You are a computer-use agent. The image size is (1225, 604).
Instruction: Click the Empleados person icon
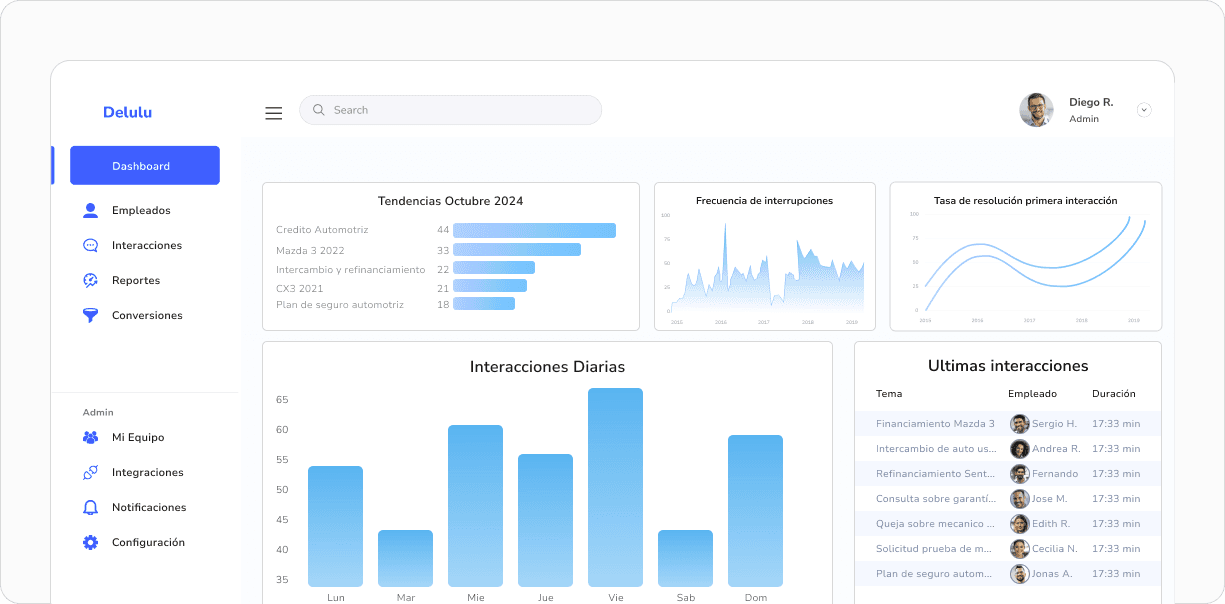pos(91,210)
